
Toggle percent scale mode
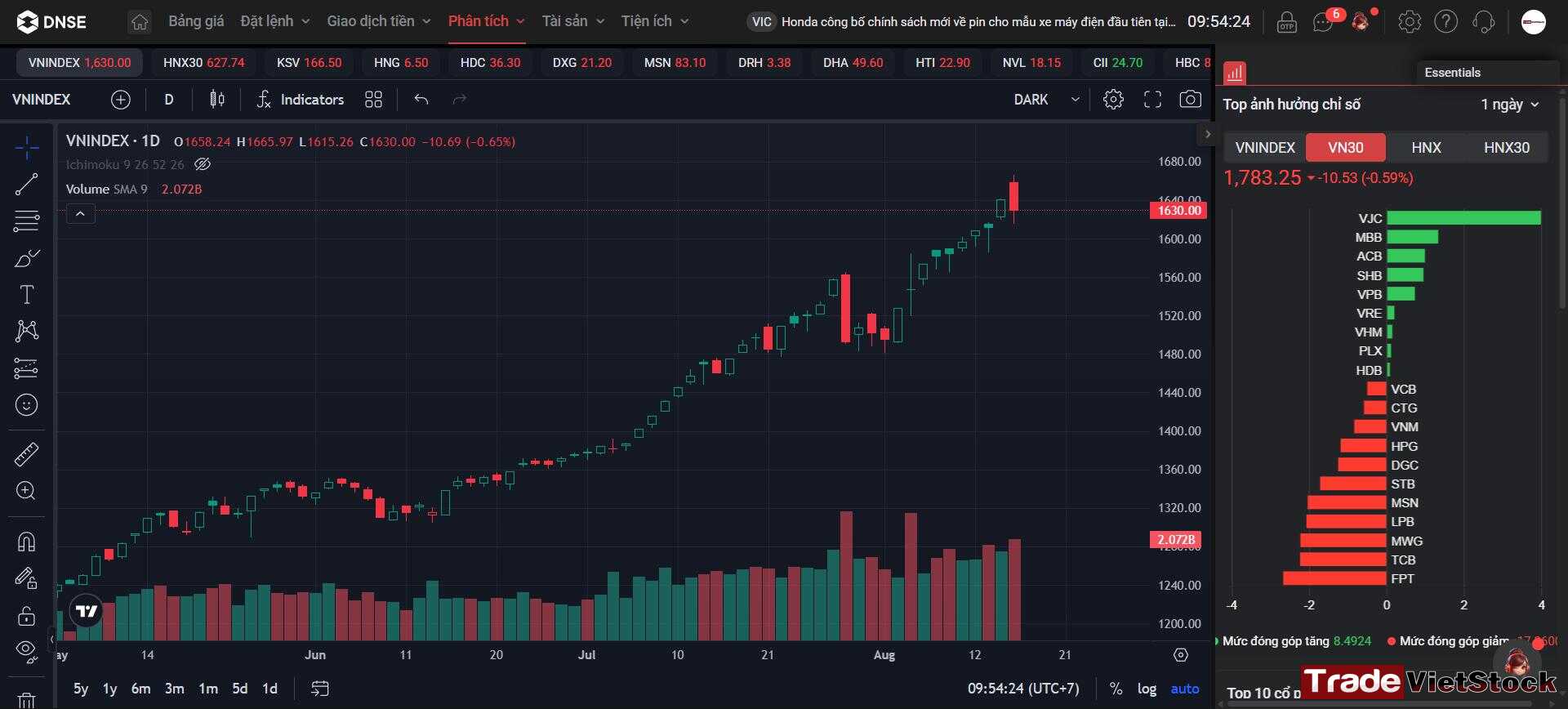[1116, 689]
